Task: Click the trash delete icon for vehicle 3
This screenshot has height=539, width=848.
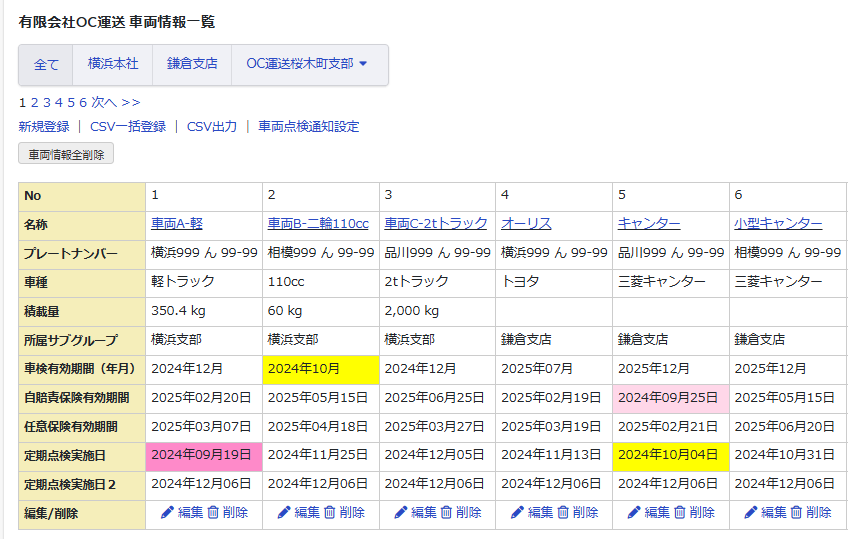Action: 446,512
